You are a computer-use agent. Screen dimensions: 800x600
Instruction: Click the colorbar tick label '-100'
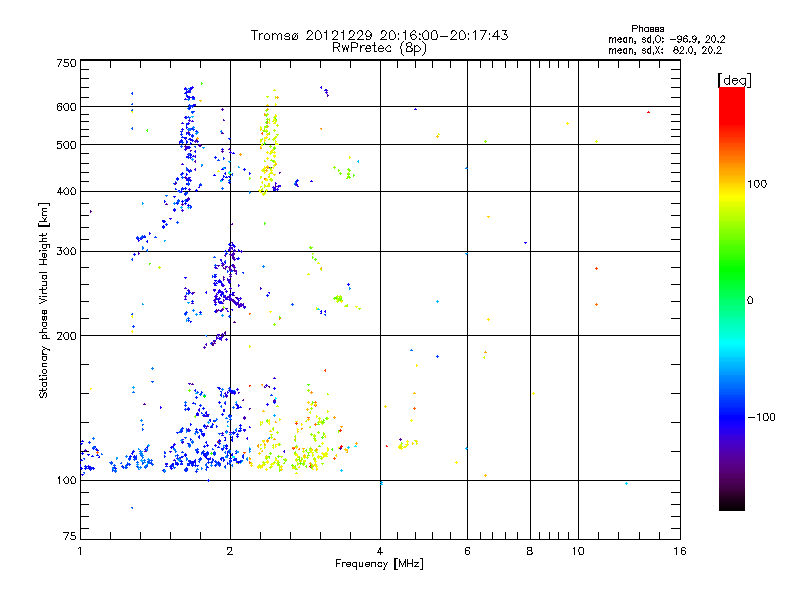(762, 417)
